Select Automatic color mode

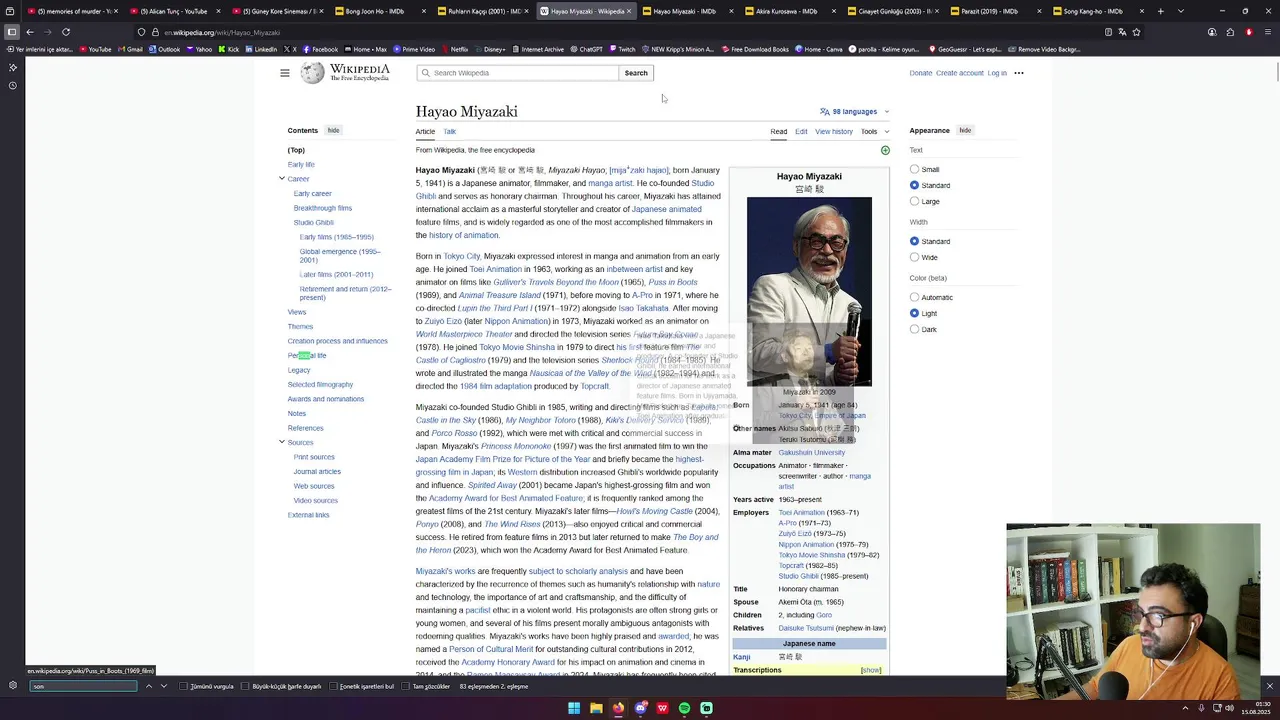914,298
